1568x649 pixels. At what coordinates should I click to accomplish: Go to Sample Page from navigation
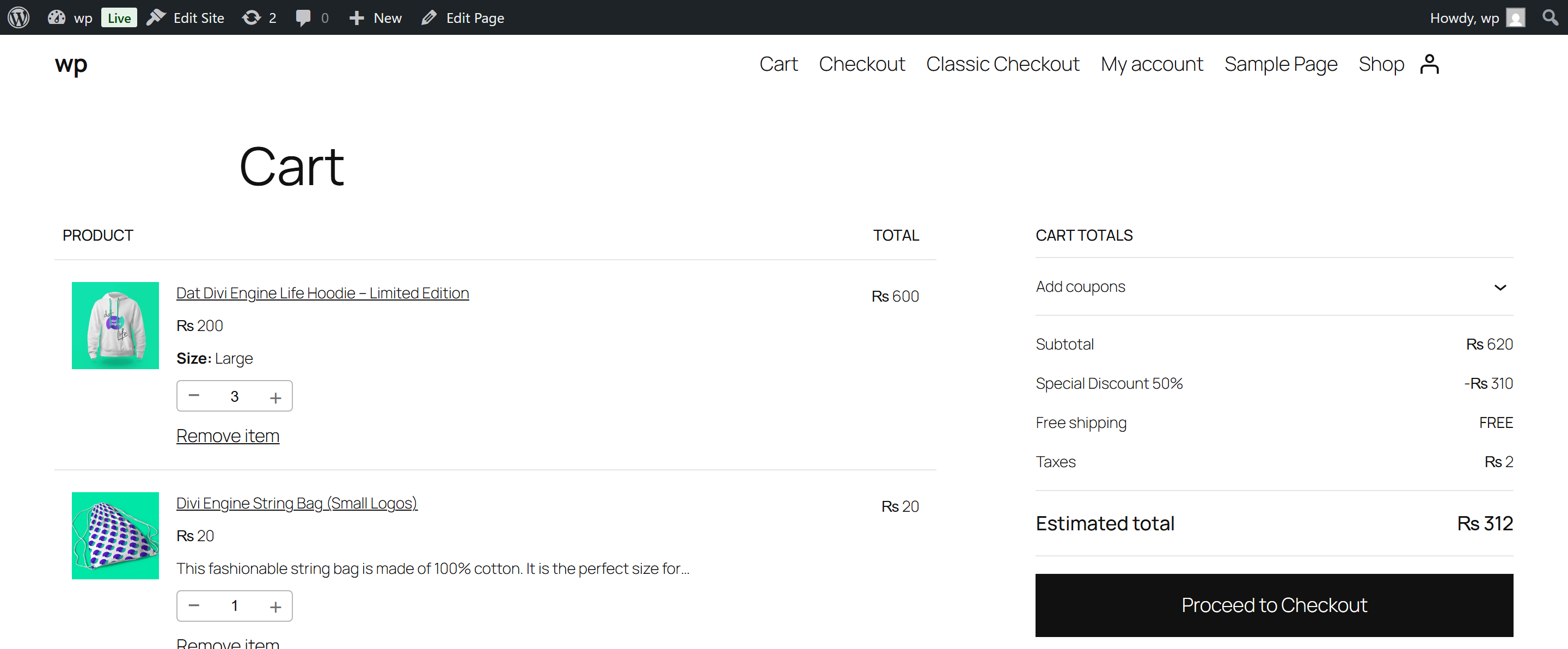1281,63
